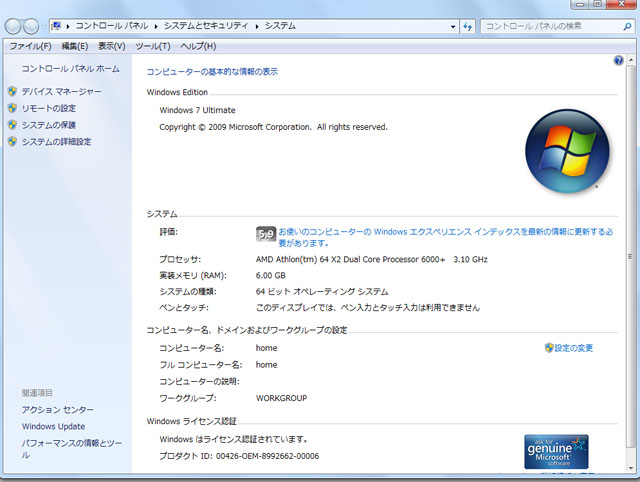Open help via blue question mark icon

click(x=618, y=60)
